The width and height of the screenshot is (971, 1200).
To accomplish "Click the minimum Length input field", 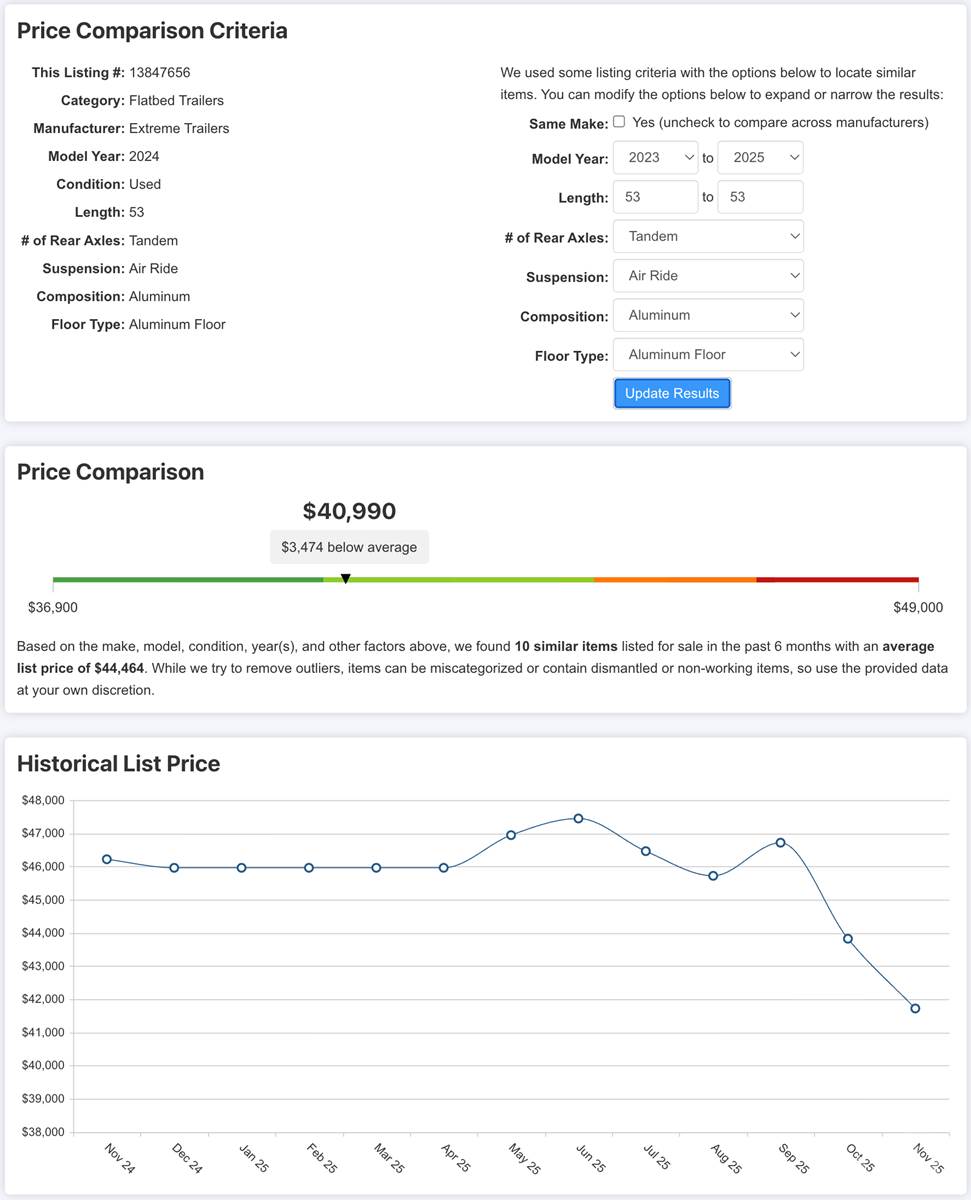I will coord(655,197).
